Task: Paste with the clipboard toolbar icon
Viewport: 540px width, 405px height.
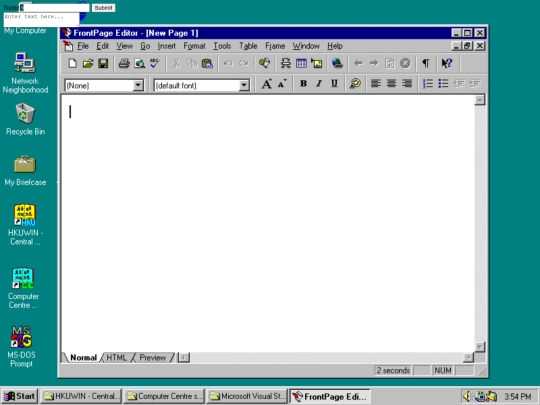Action: pos(207,63)
